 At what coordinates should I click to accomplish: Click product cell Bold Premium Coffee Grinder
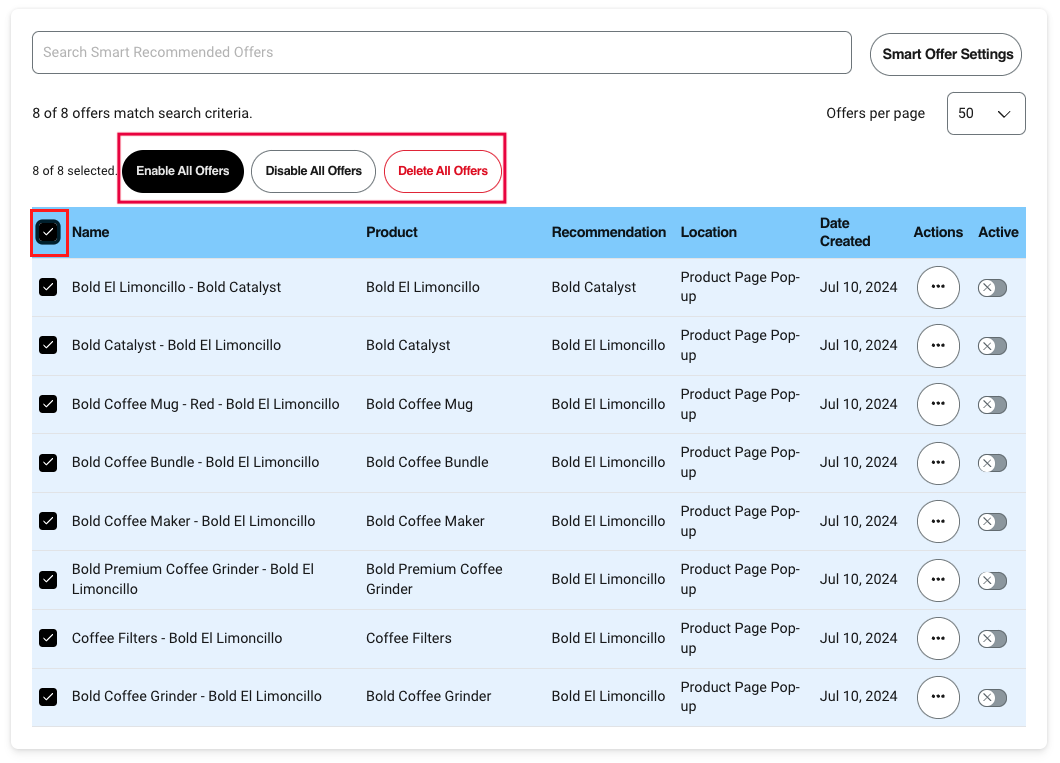point(434,579)
